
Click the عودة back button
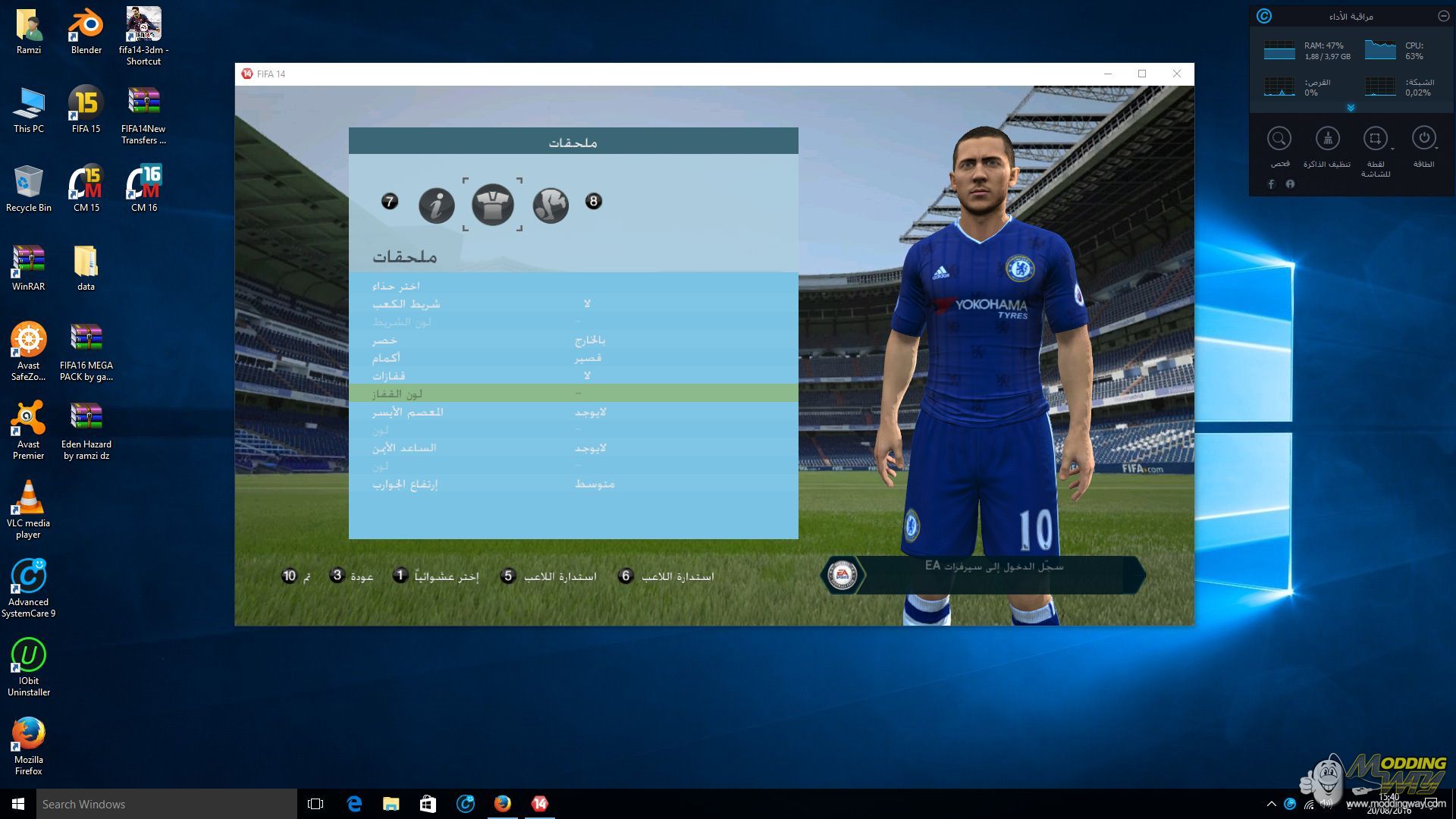[x=352, y=576]
